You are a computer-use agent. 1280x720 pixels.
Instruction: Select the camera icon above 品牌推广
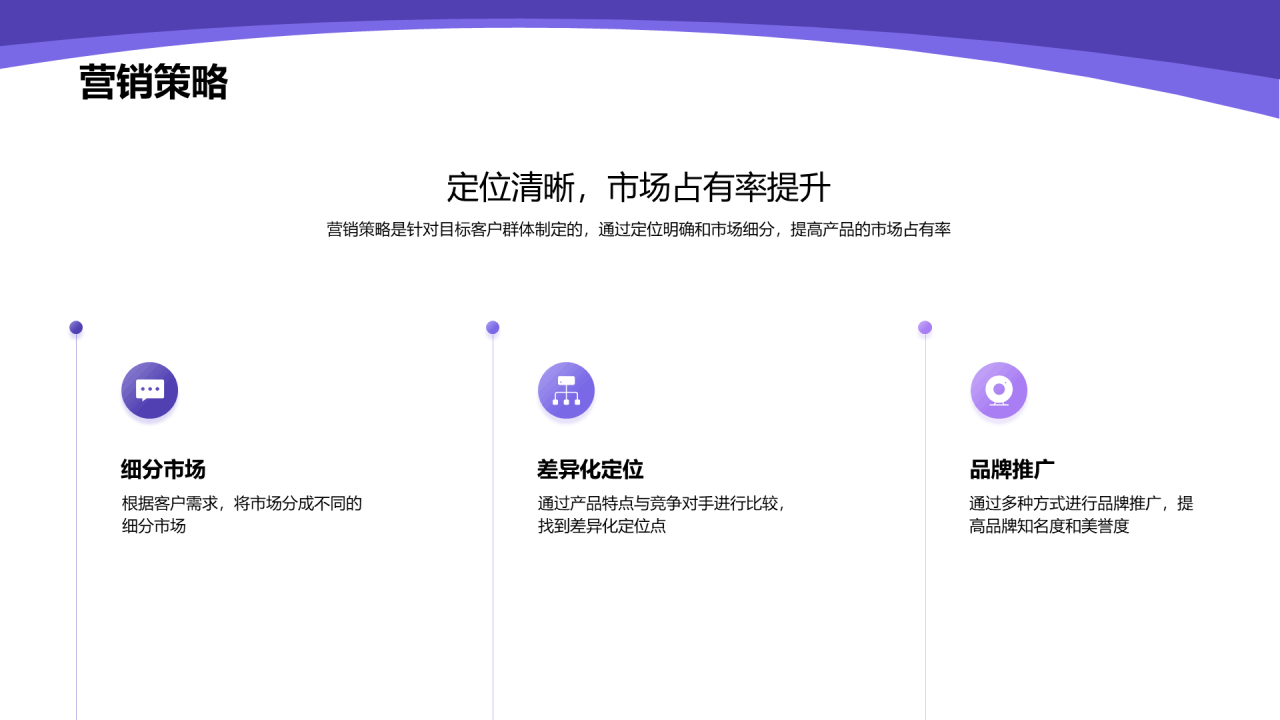(998, 390)
